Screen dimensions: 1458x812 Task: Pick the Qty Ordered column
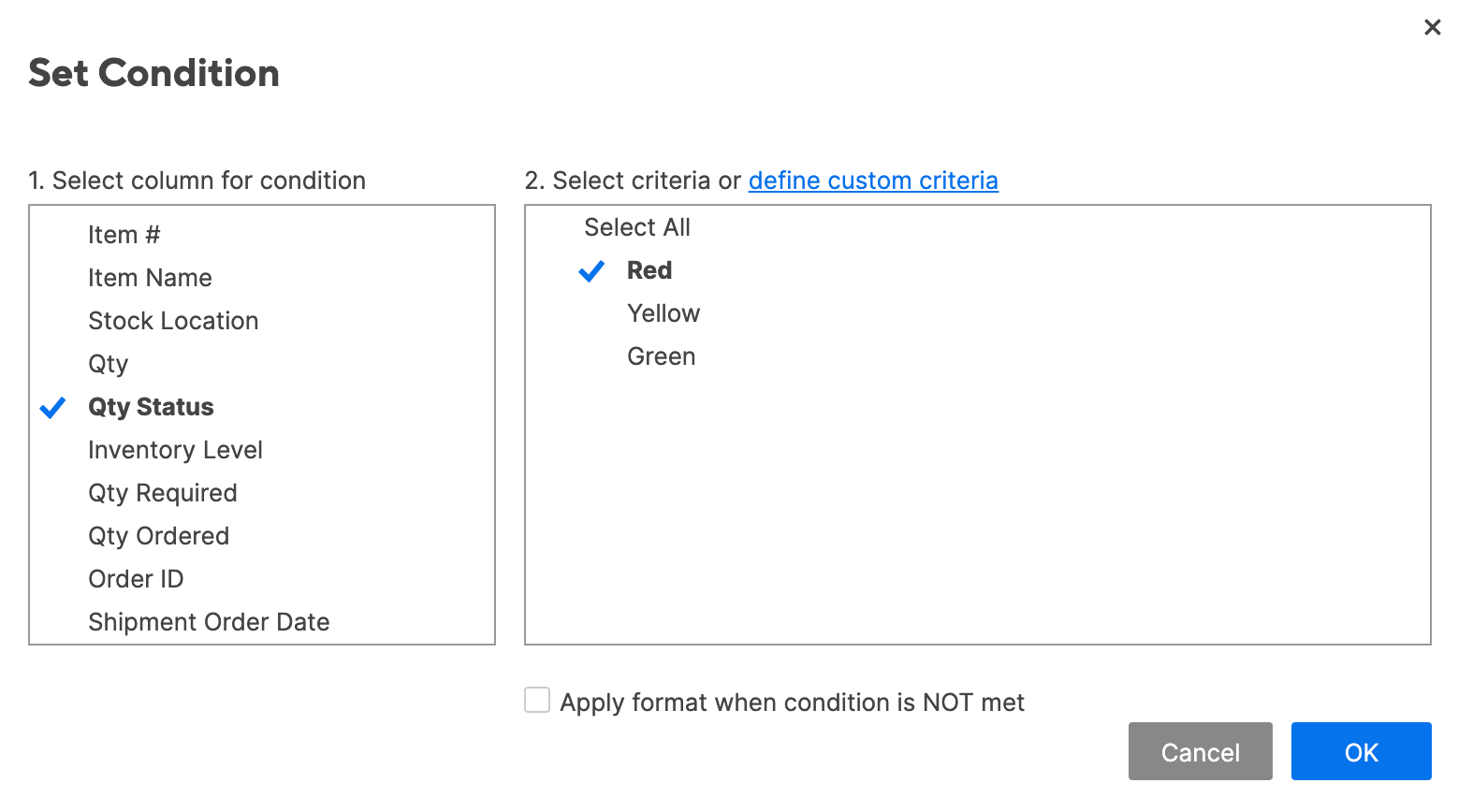click(x=158, y=536)
